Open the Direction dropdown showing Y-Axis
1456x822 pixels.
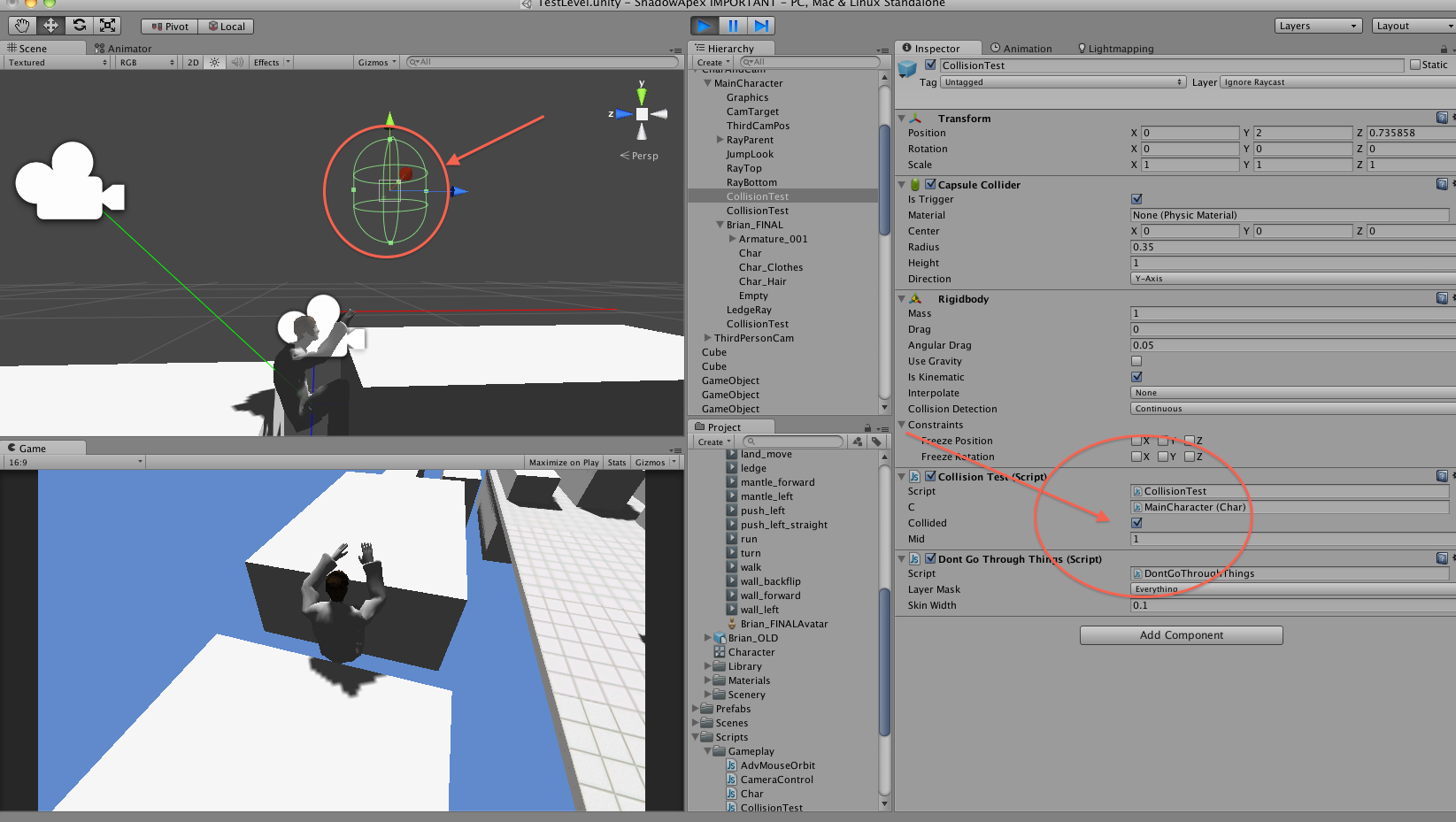(x=1293, y=279)
